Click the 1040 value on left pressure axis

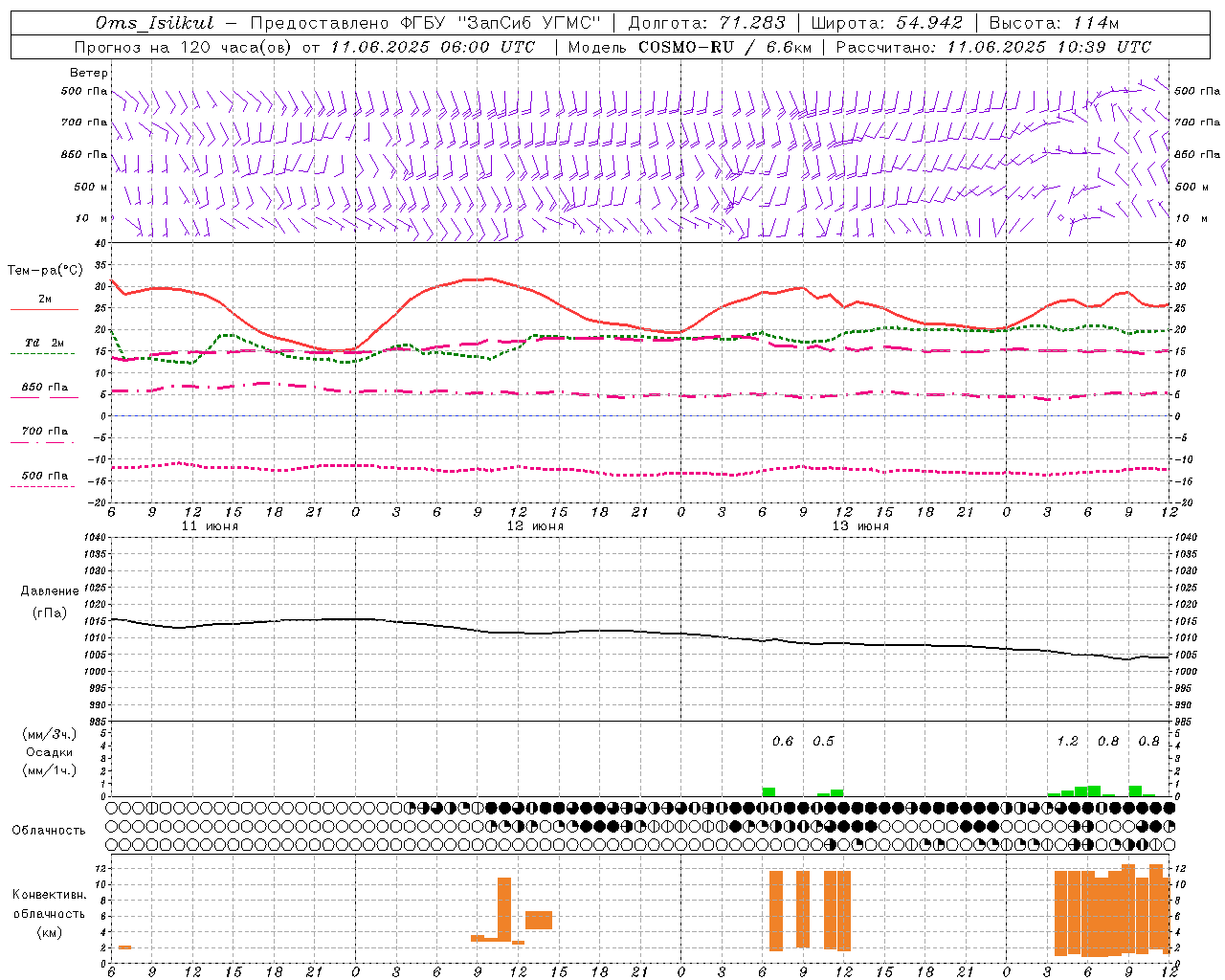pyautogui.click(x=97, y=538)
